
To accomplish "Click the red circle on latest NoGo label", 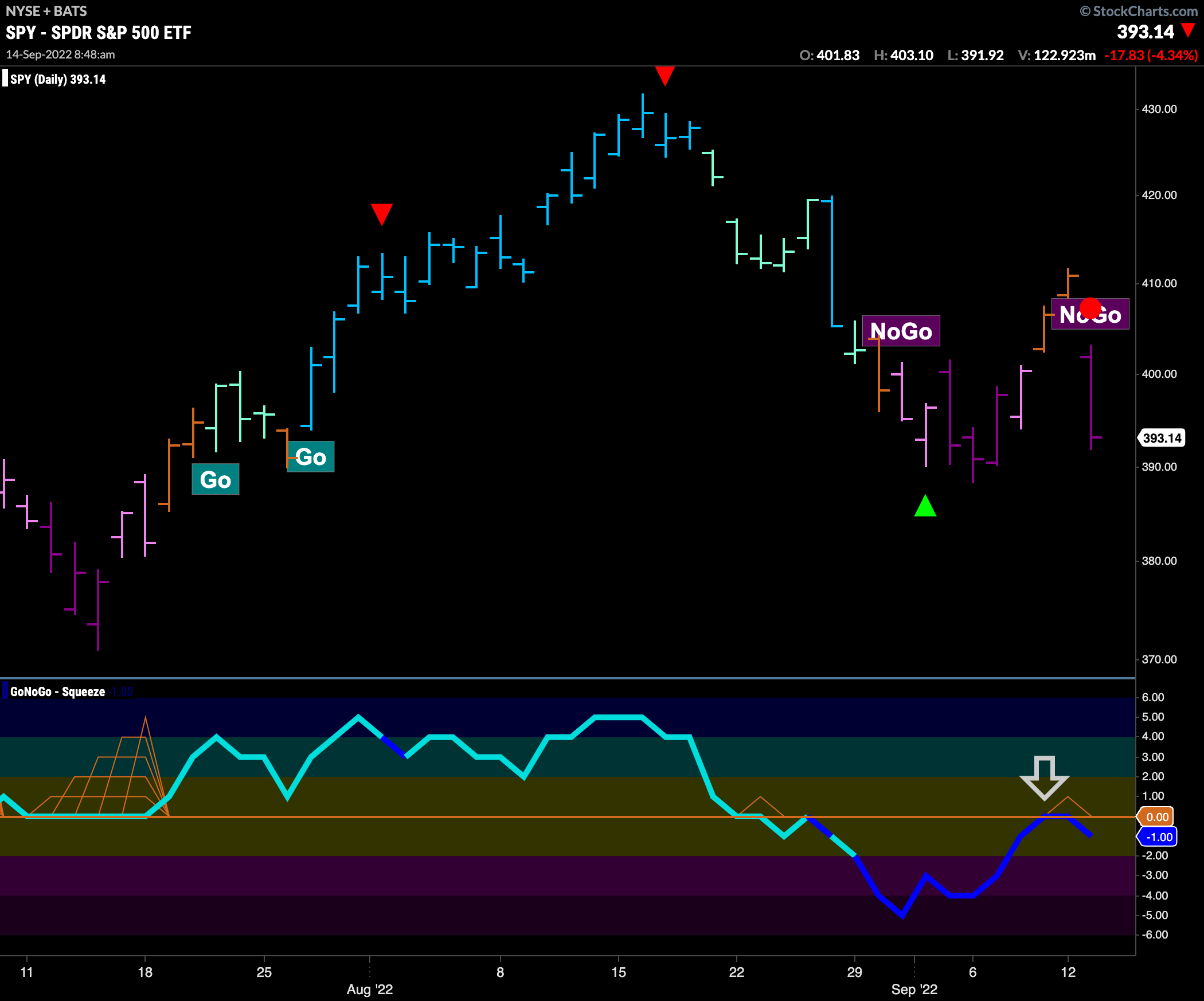I will pos(1090,308).
